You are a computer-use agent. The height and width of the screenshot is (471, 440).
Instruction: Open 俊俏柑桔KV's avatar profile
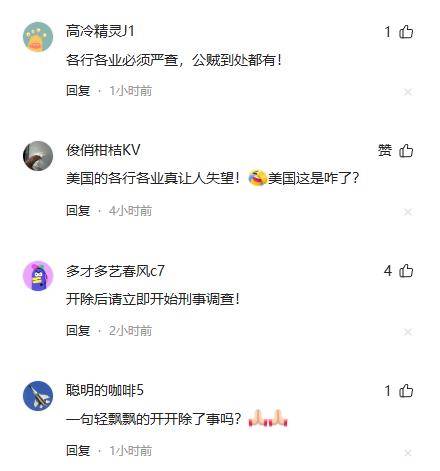coord(38,156)
